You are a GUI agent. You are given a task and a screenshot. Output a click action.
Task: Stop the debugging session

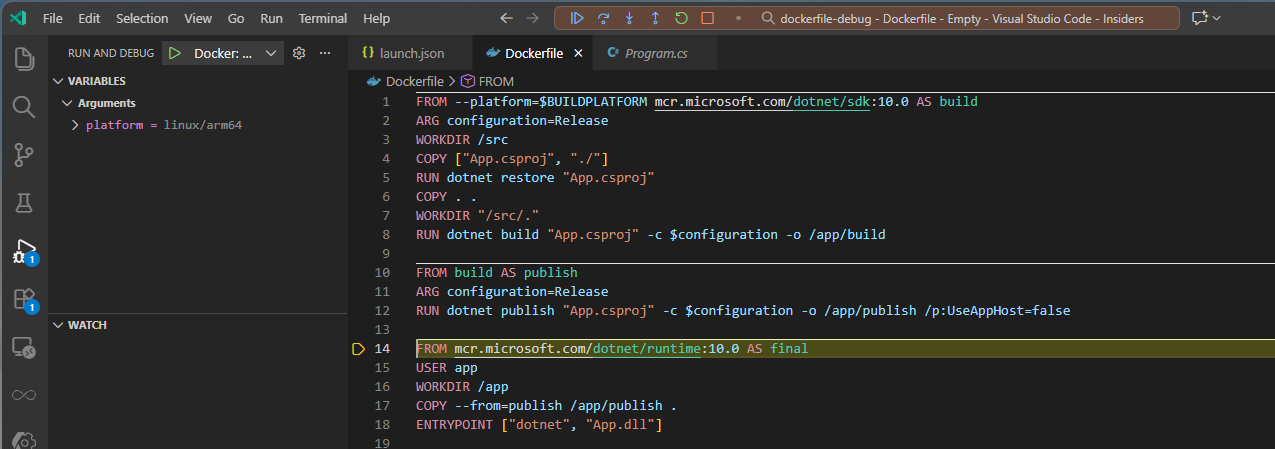[x=707, y=18]
